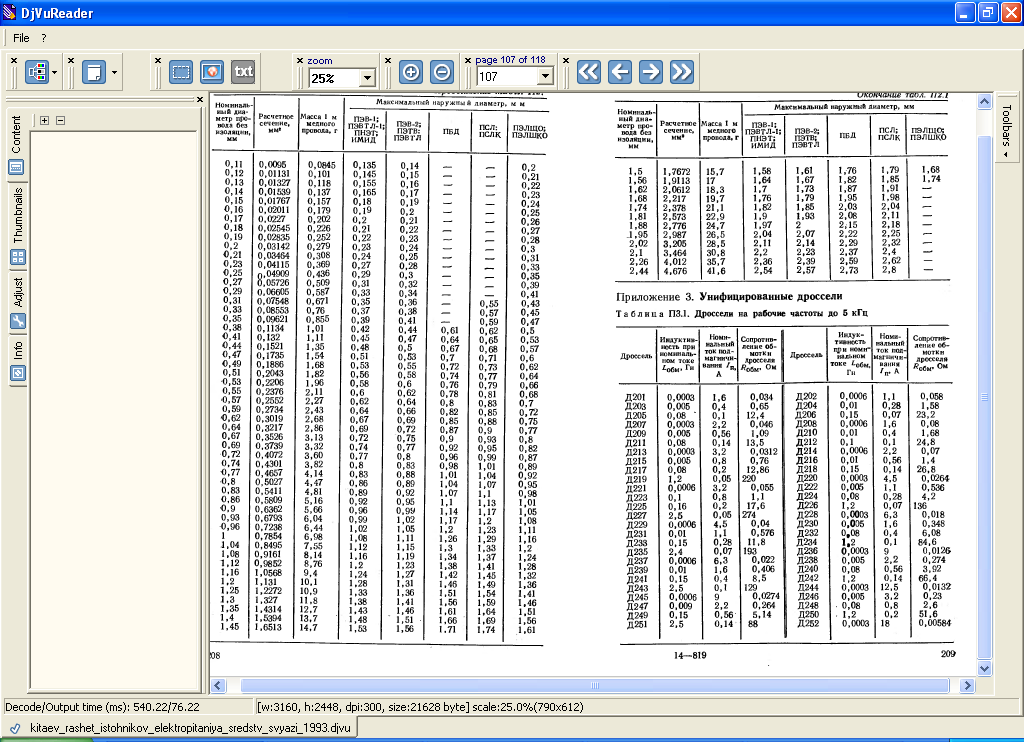Open the File menu

(x=21, y=38)
